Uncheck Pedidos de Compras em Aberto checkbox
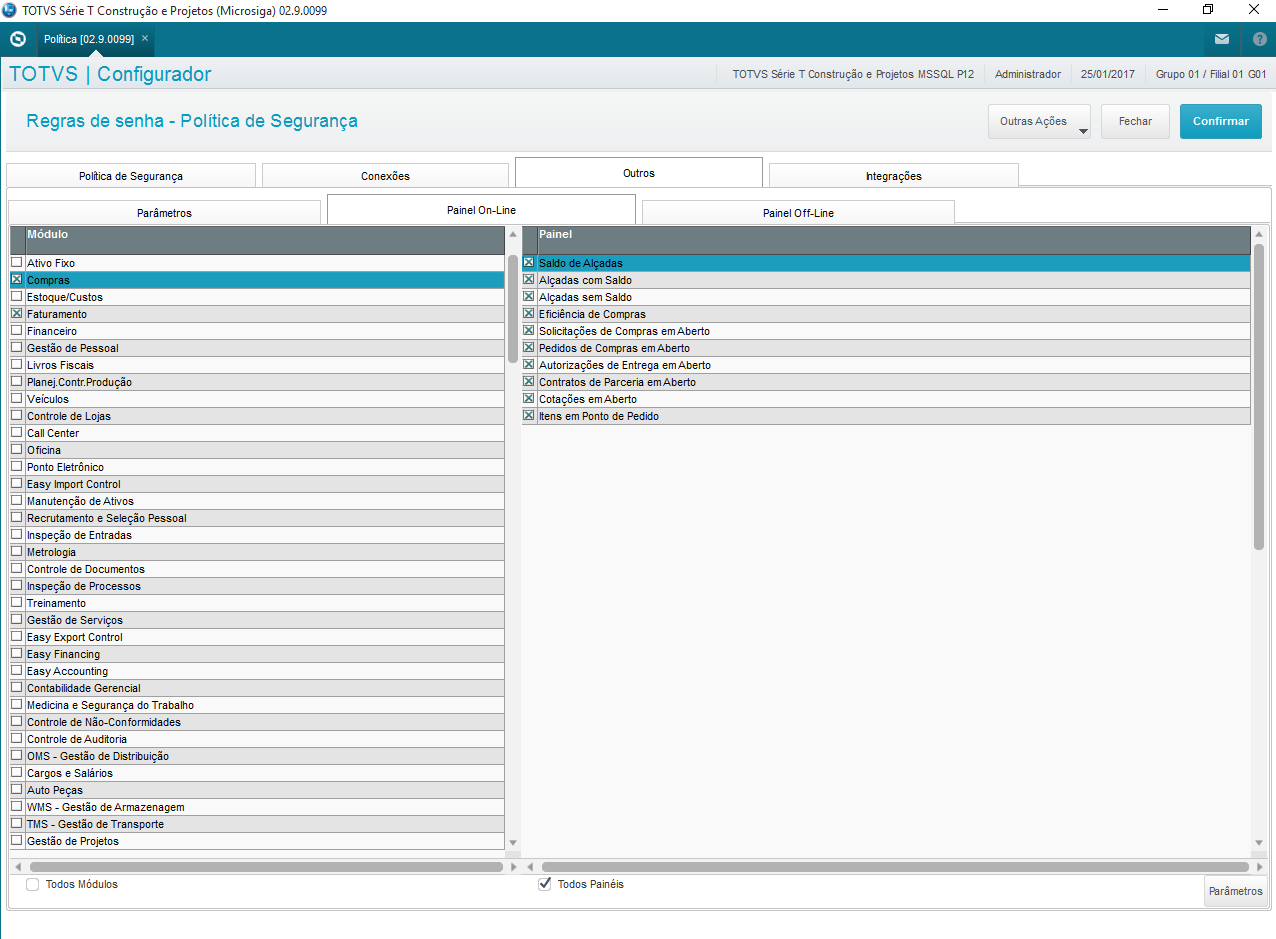 [529, 347]
